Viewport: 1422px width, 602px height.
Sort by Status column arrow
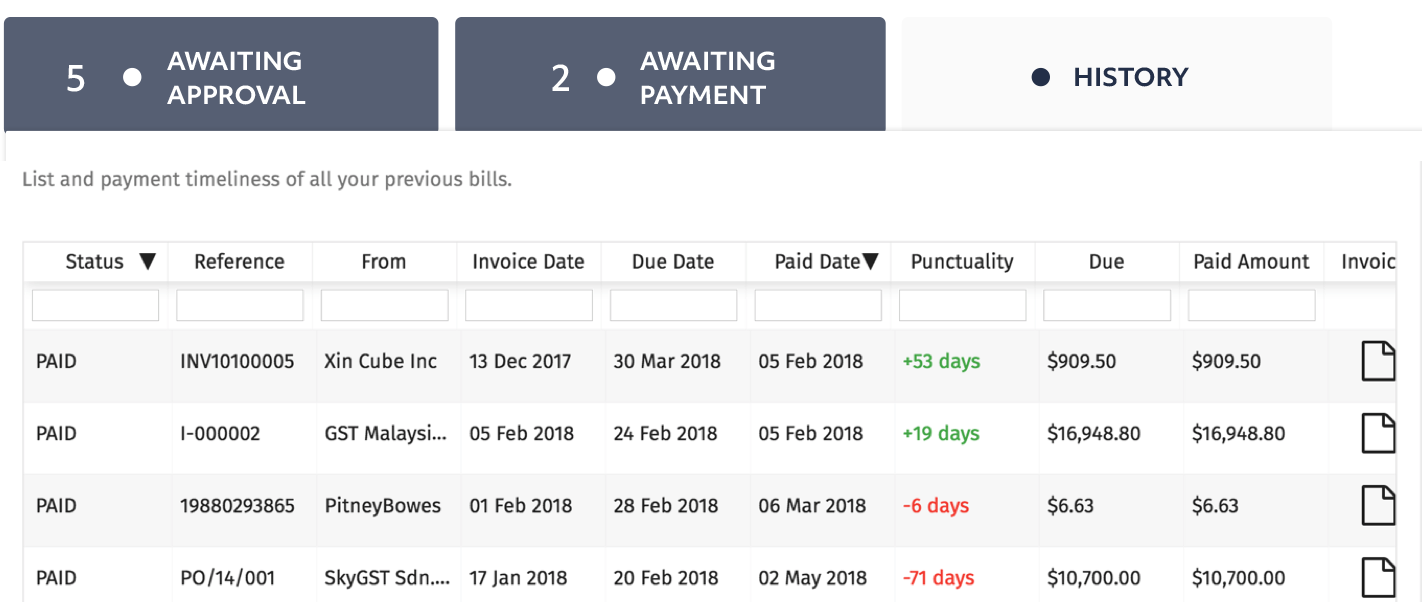148,262
